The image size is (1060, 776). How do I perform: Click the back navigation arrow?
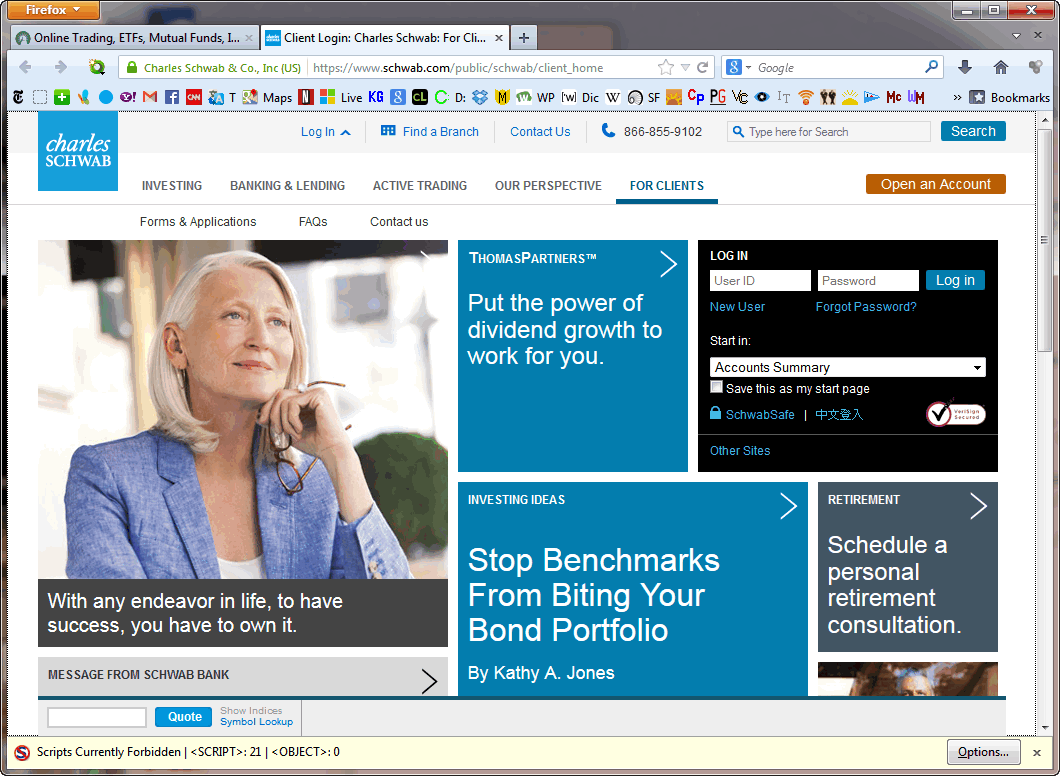pos(26,67)
